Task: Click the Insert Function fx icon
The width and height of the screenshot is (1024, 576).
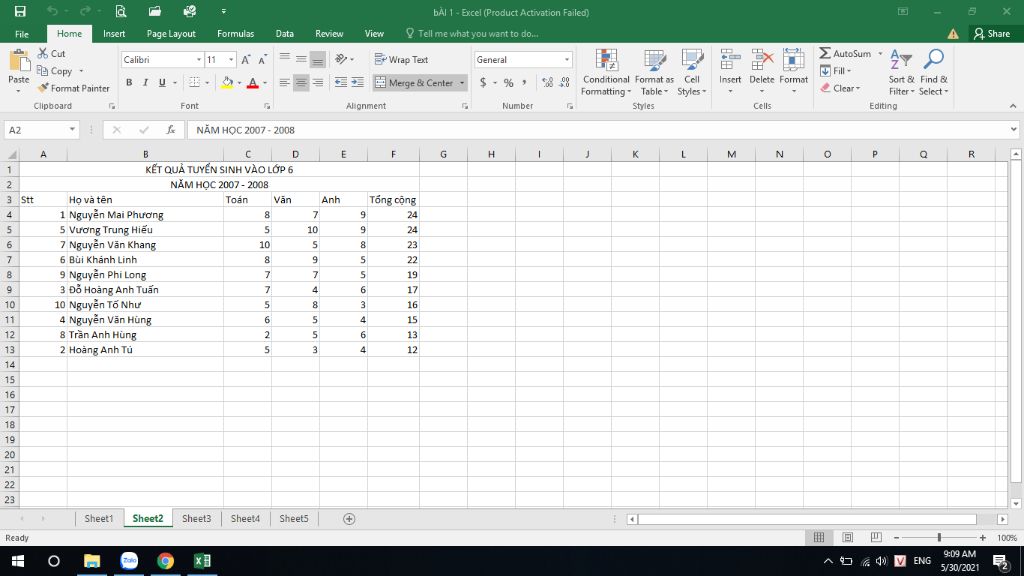Action: coord(170,130)
